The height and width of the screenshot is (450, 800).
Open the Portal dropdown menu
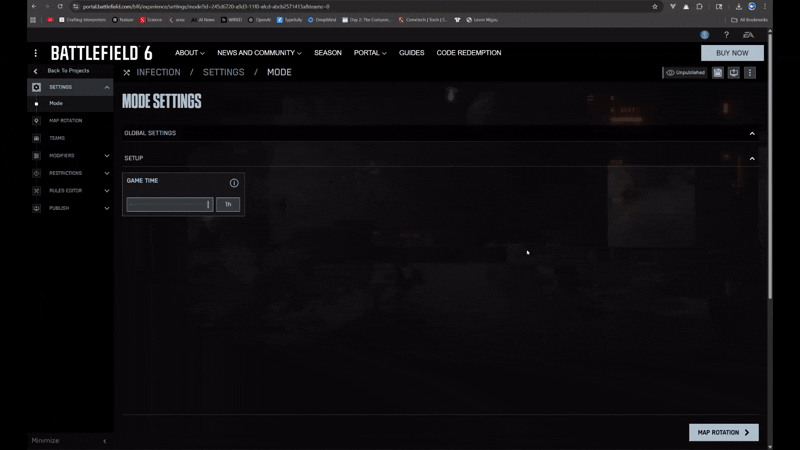click(x=370, y=53)
